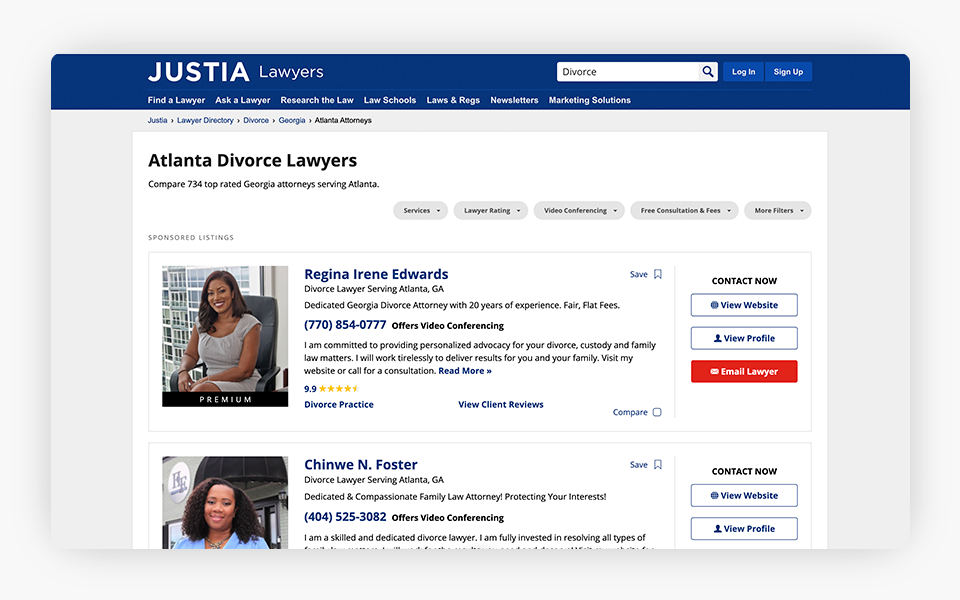Viewport: 960px width, 600px height.
Task: Save Regina Irene Edwards using bookmark icon
Action: point(657,274)
